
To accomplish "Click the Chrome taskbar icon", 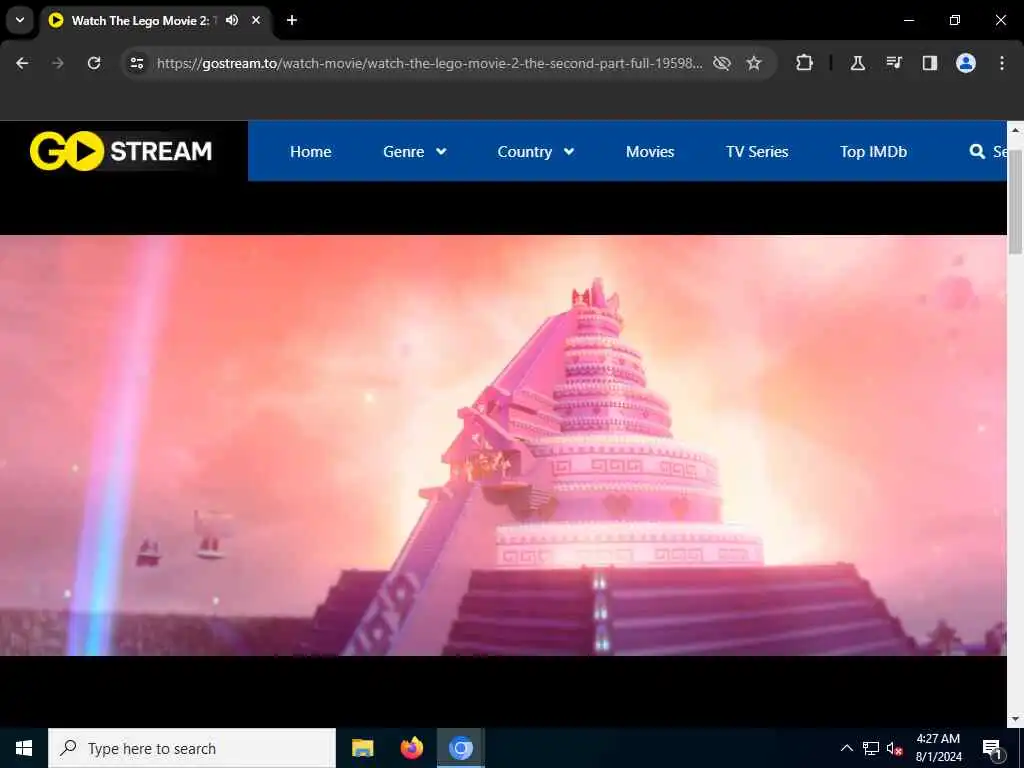I will (460, 748).
